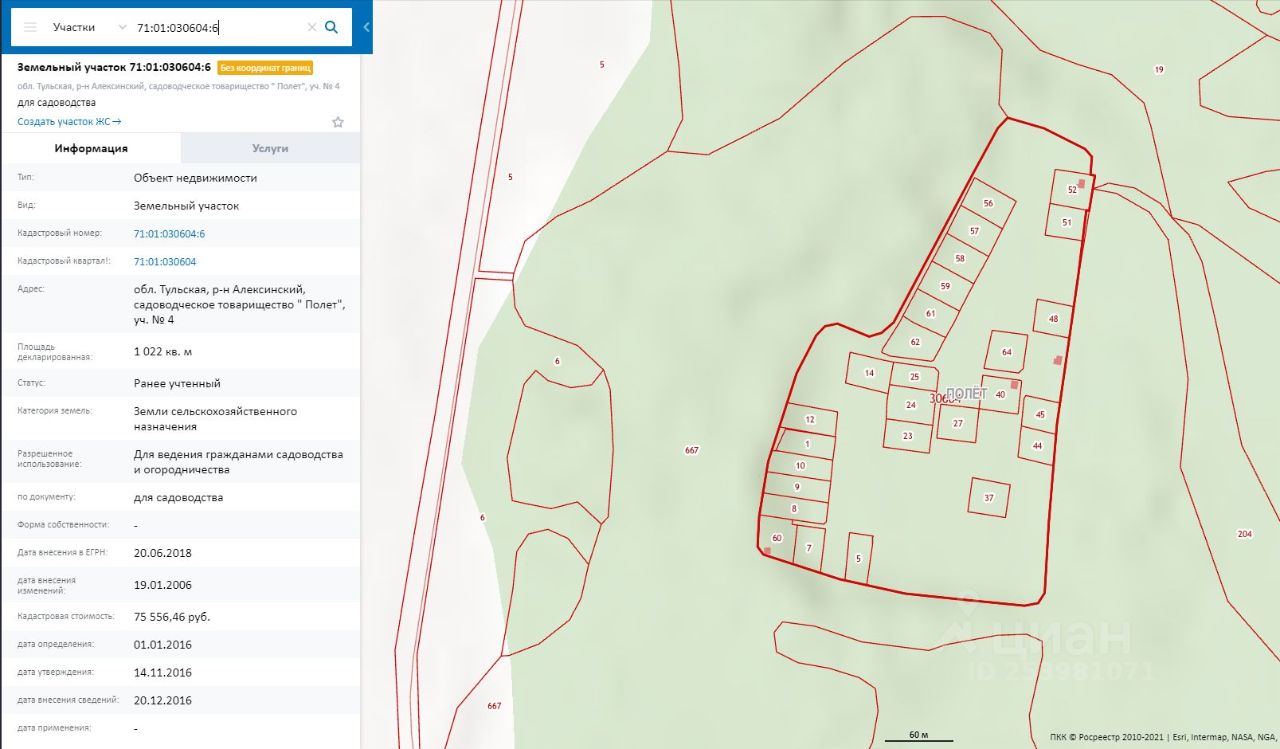Click parcel 14 on the map

pyautogui.click(x=869, y=372)
